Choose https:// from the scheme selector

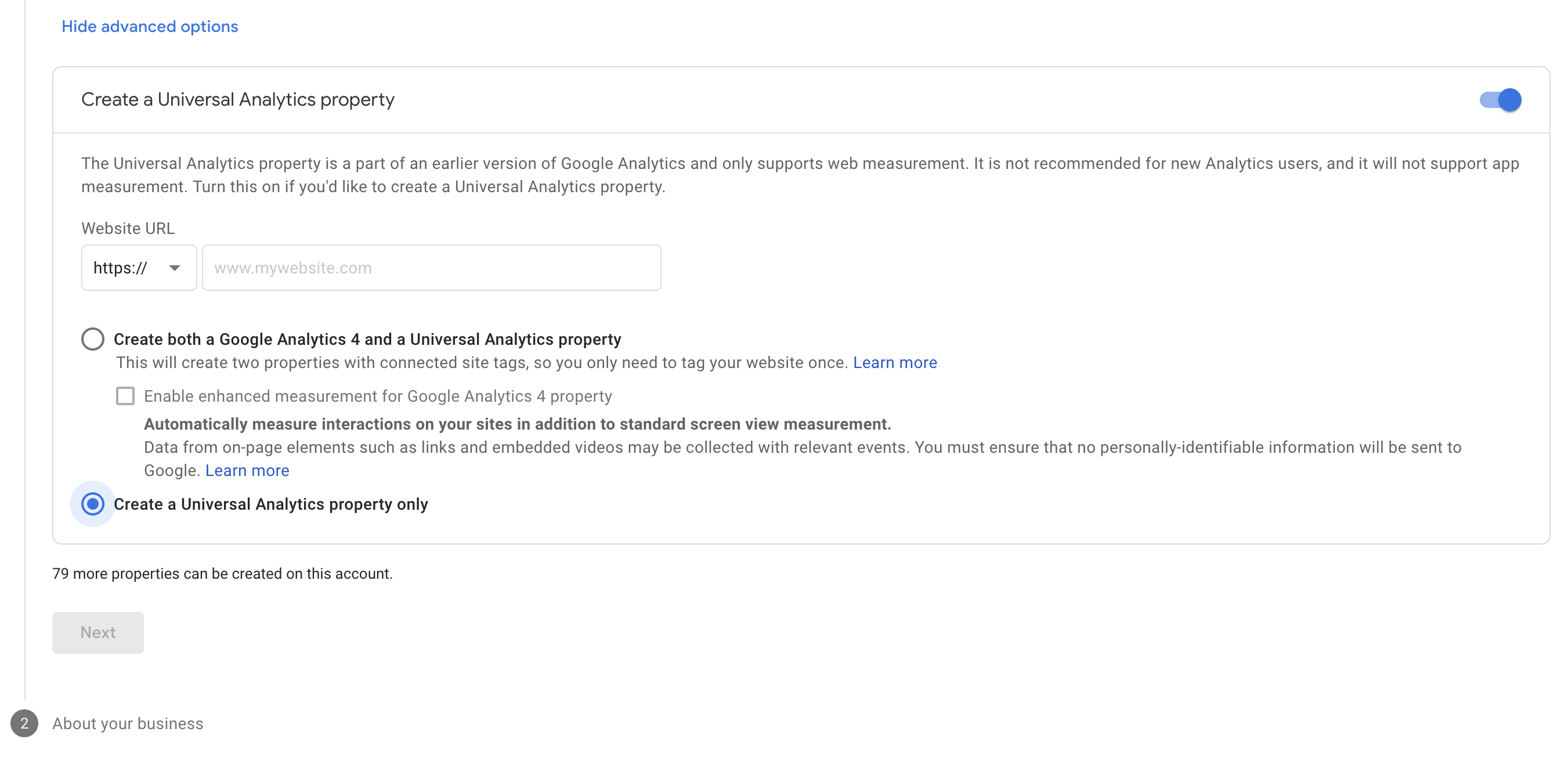139,268
